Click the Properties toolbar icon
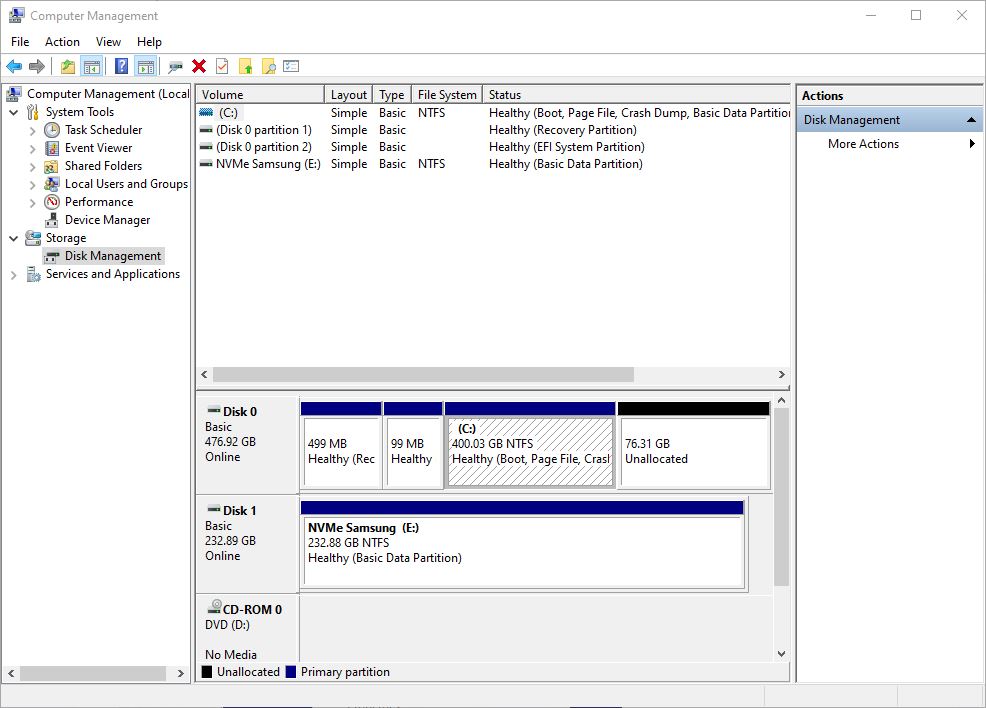Image resolution: width=986 pixels, height=708 pixels. point(222,66)
